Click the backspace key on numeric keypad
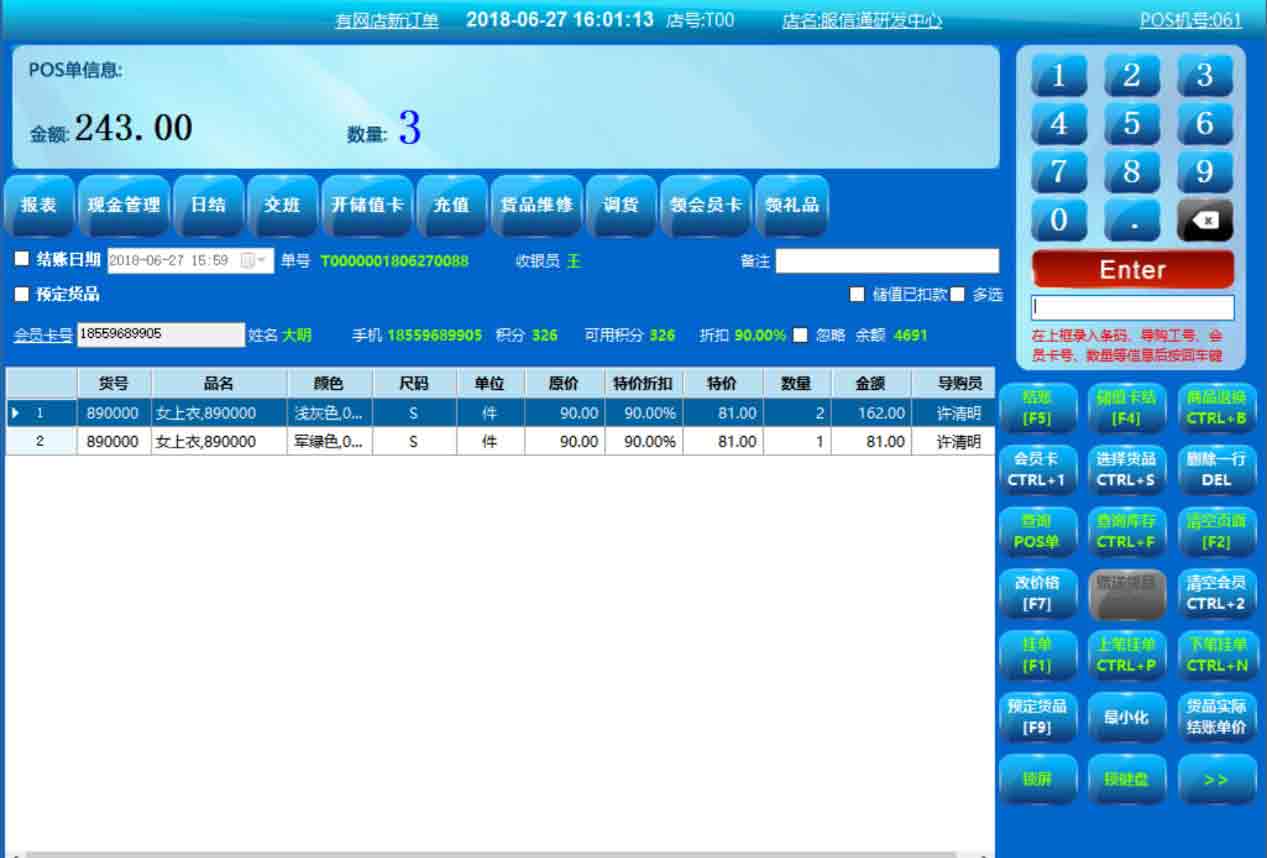 coord(1205,221)
